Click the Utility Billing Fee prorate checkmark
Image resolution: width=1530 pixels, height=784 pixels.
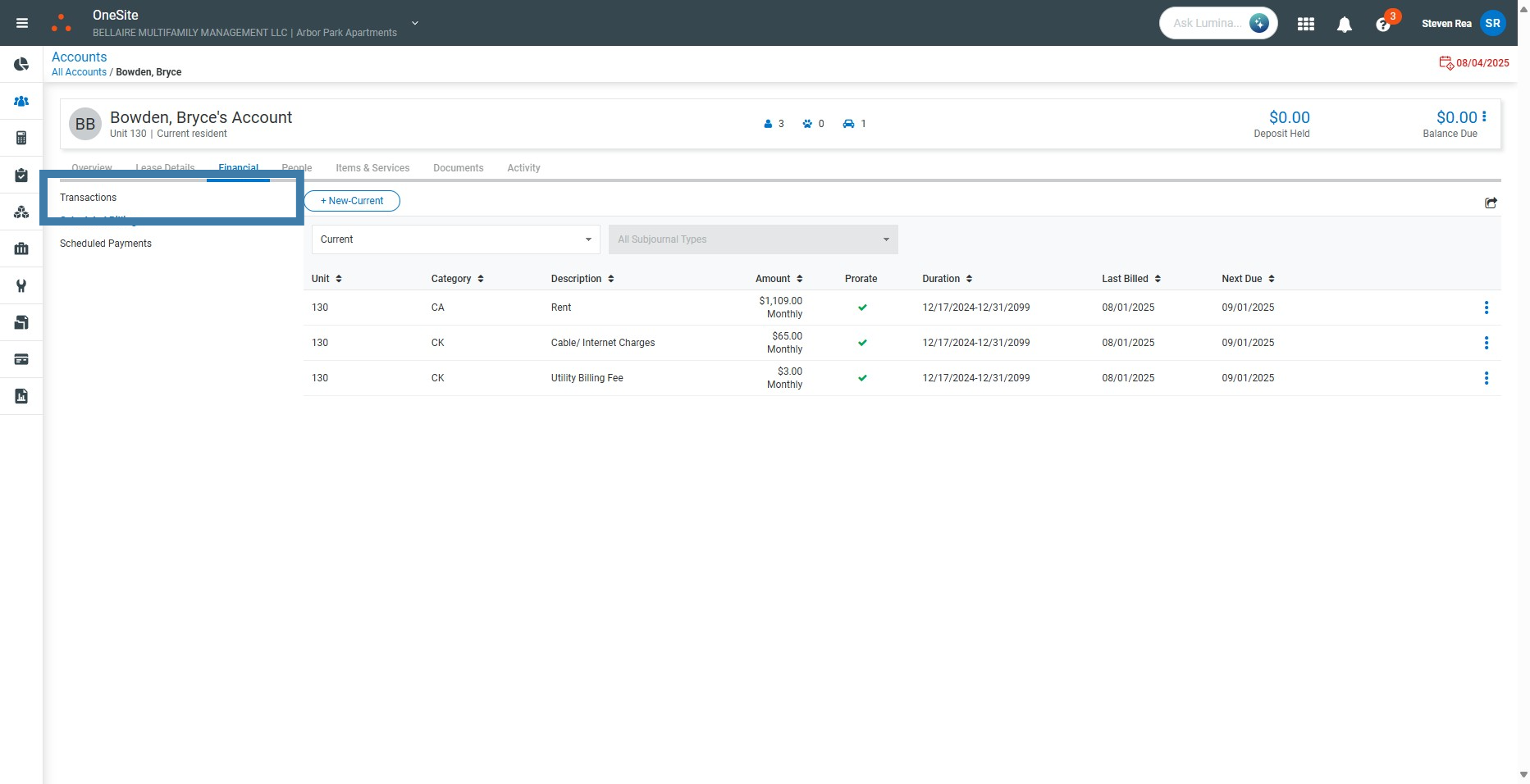862,378
